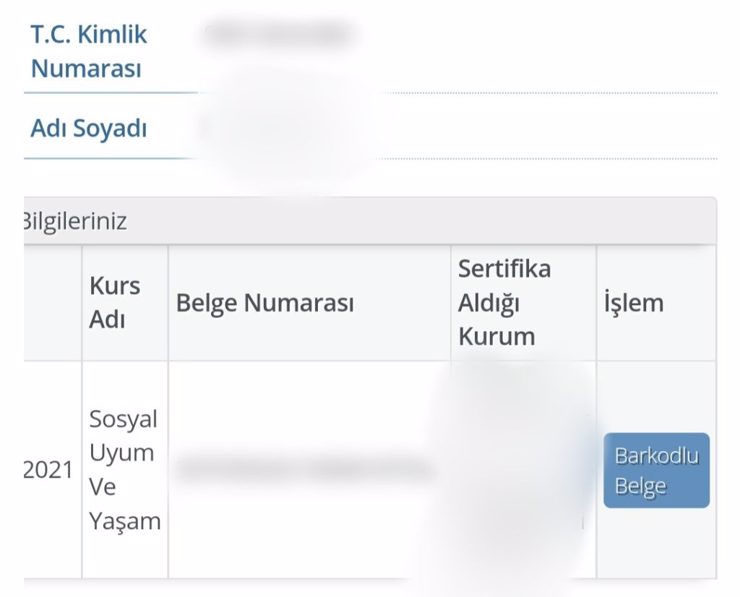The height and width of the screenshot is (597, 740).
Task: Click empty right side of Bilgileriniz header bar
Action: (500, 221)
